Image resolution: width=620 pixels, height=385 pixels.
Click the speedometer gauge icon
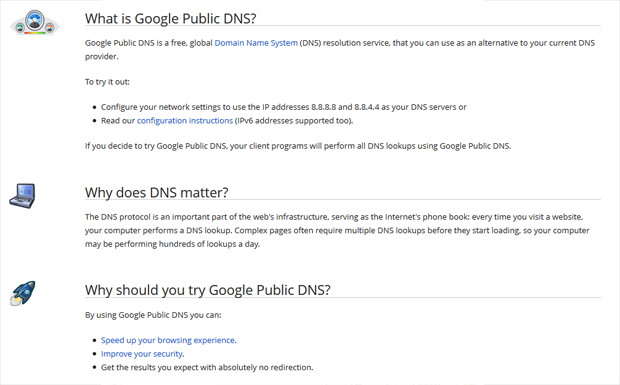[35, 23]
